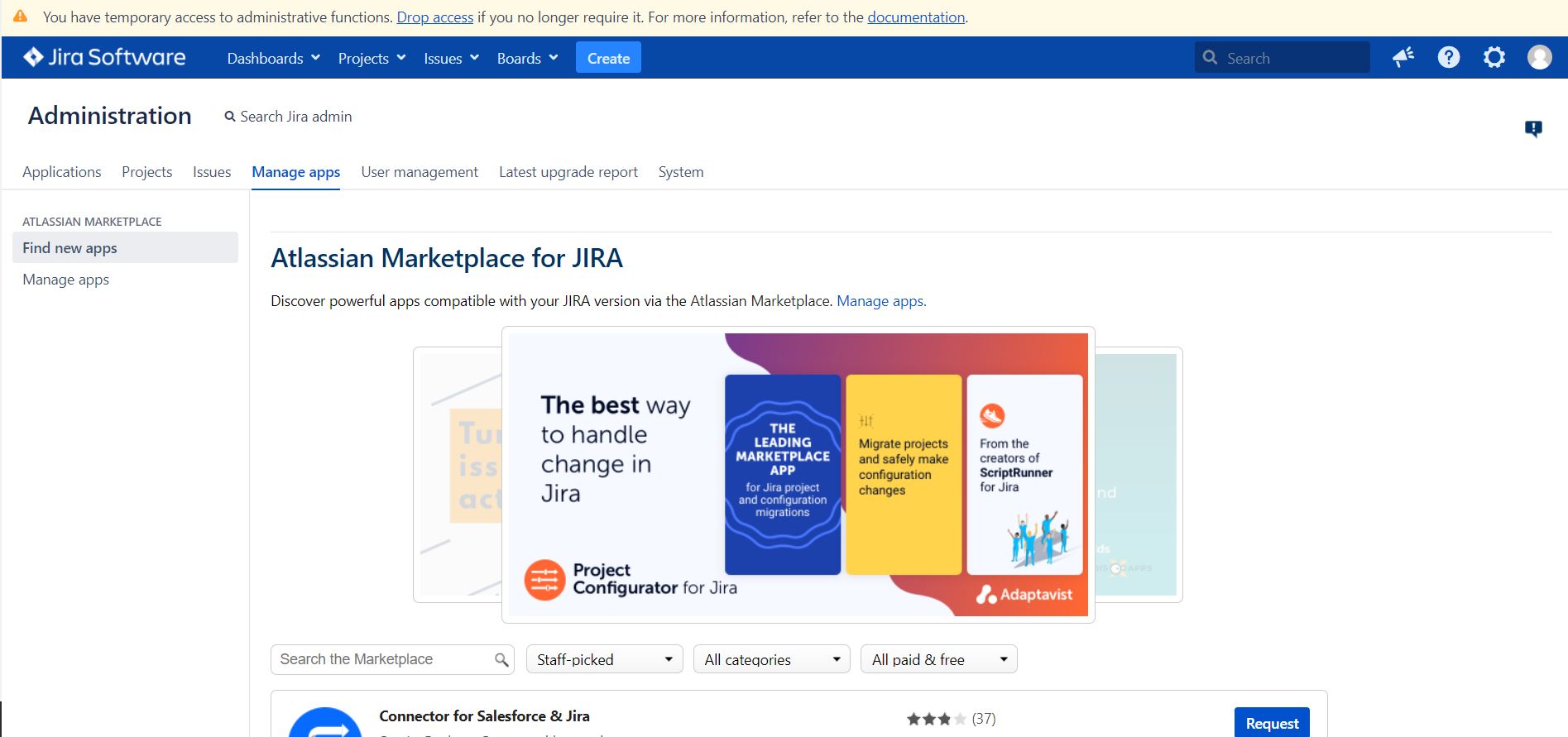Click the warning triangle icon in banner
Image resolution: width=1568 pixels, height=737 pixels.
click(x=21, y=17)
